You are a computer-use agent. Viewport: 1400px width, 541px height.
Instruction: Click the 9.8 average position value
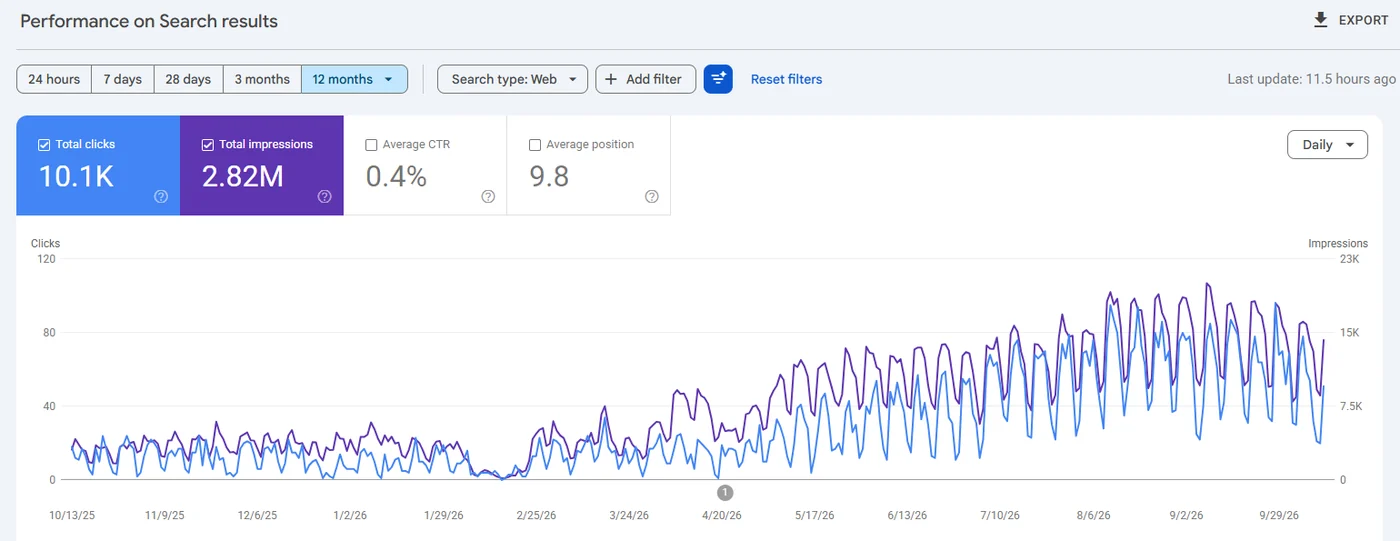[549, 177]
